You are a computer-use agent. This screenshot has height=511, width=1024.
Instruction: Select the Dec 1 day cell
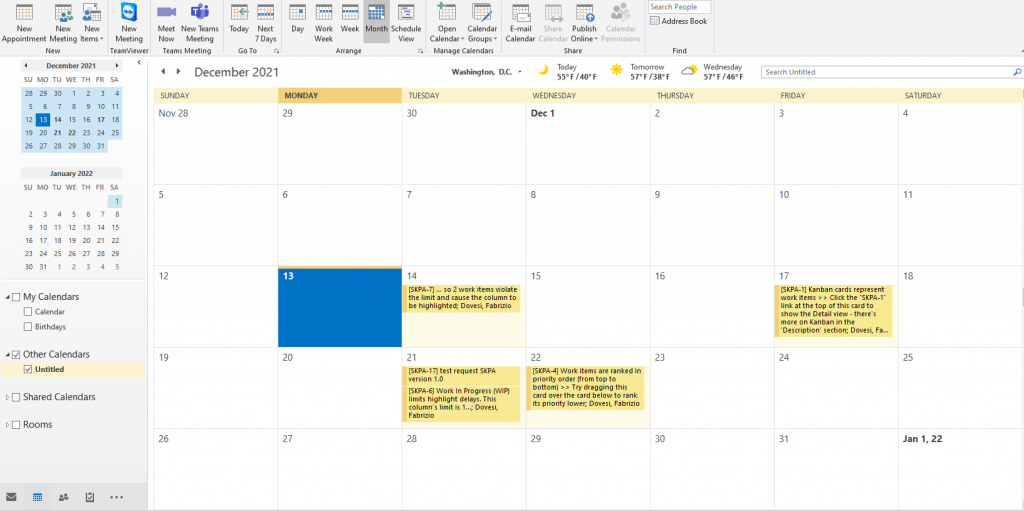588,143
